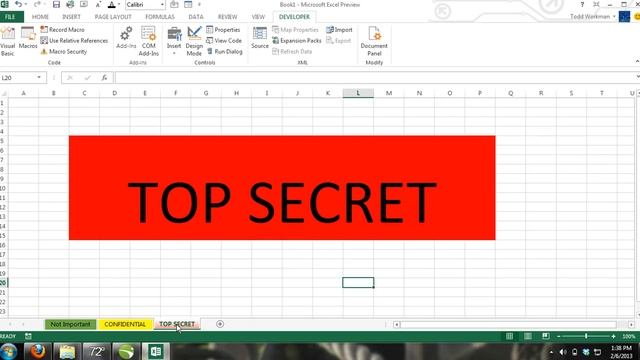Open the XML Source pane

[x=260, y=38]
